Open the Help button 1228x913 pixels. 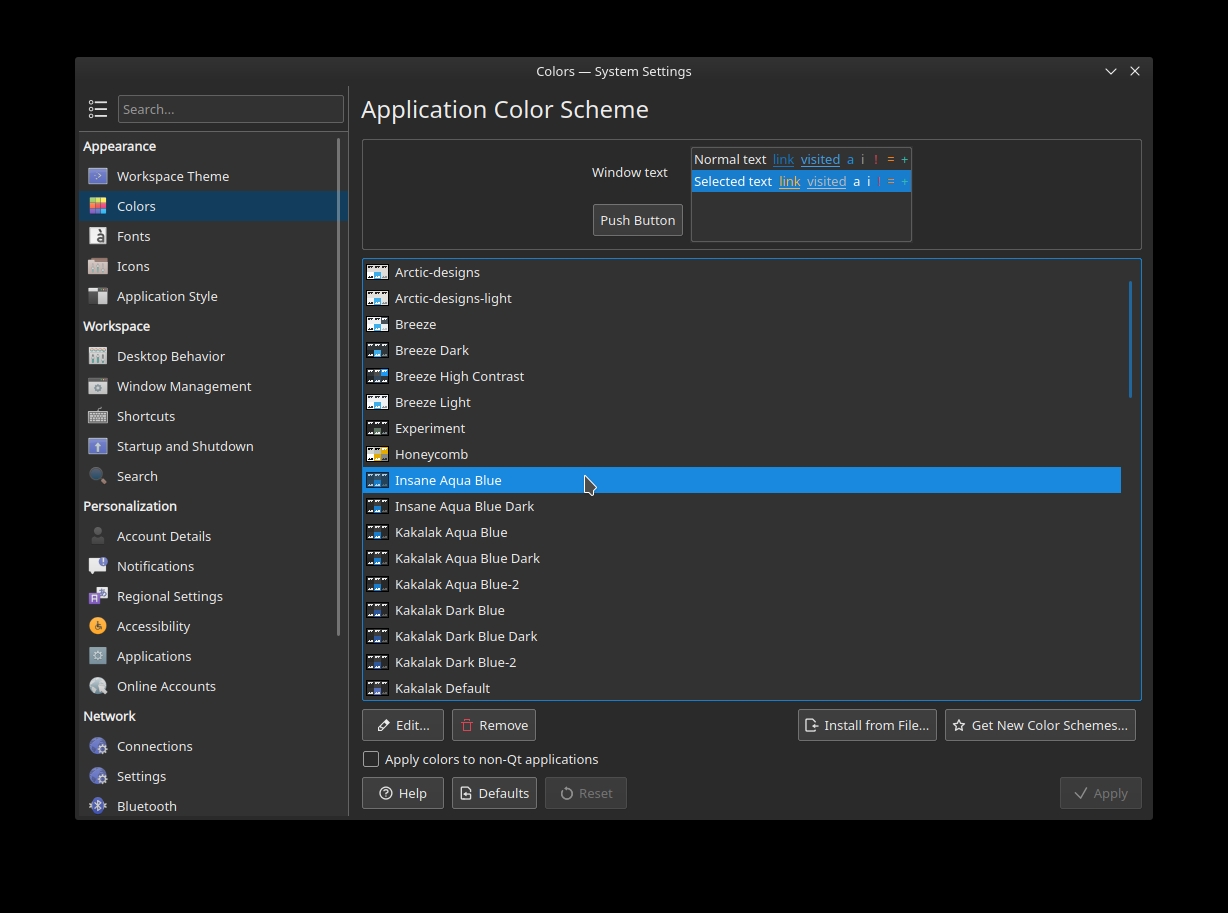click(x=403, y=793)
